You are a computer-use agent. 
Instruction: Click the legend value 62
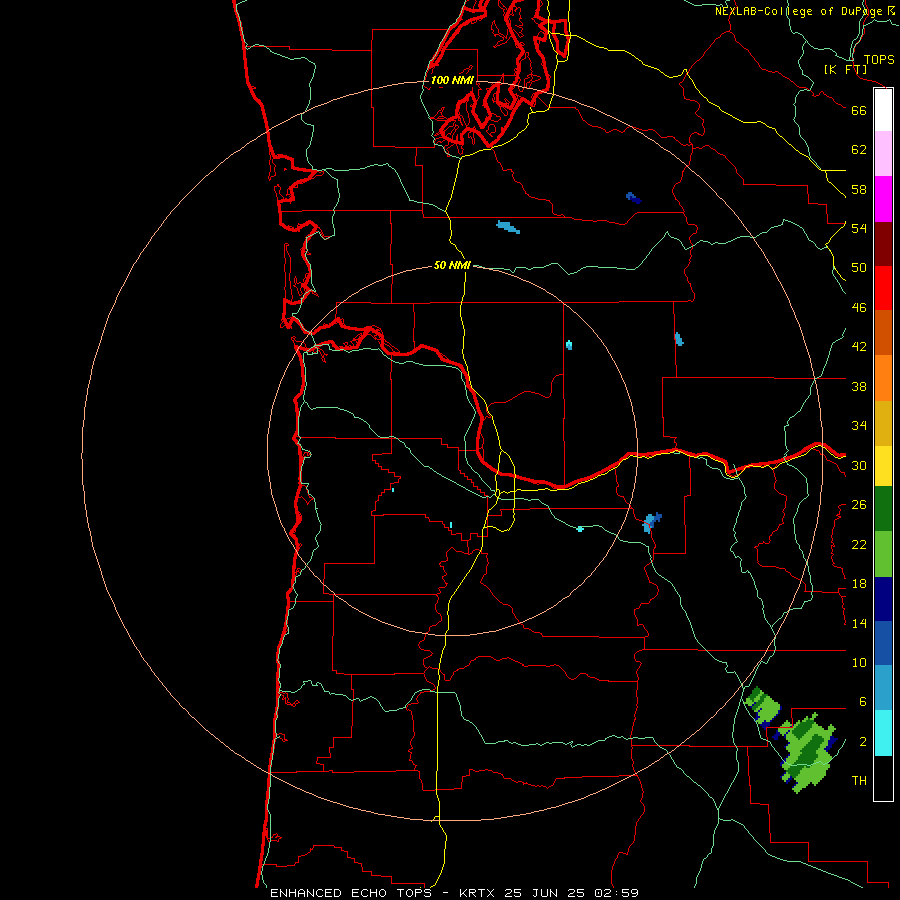(x=859, y=150)
